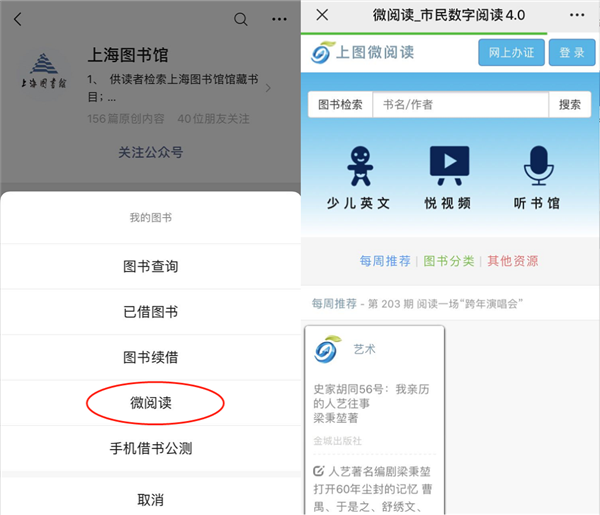Close the 微阅读 page with X
The height and width of the screenshot is (515, 600).
322,15
